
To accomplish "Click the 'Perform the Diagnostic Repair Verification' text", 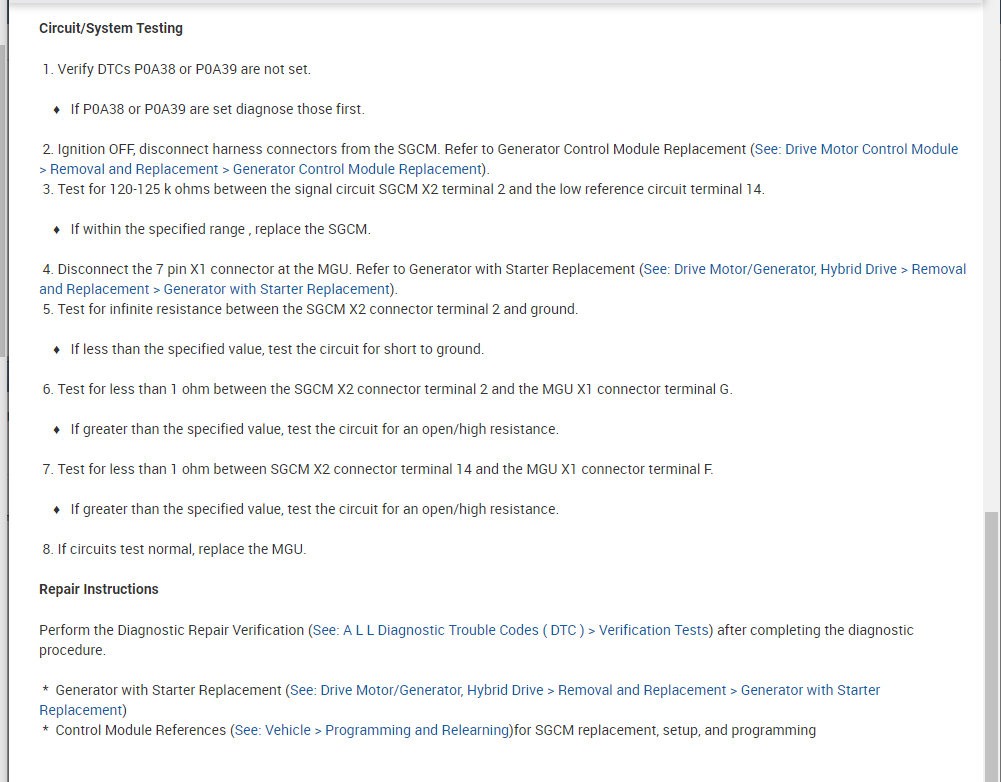I will pos(172,630).
